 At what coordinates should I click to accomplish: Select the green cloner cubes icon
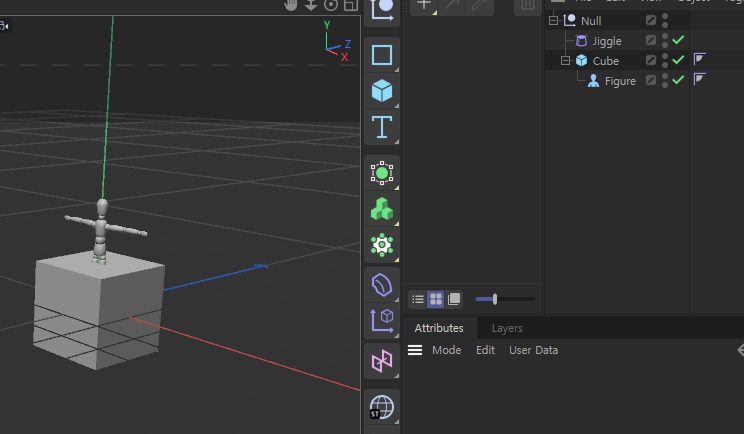pyautogui.click(x=382, y=209)
